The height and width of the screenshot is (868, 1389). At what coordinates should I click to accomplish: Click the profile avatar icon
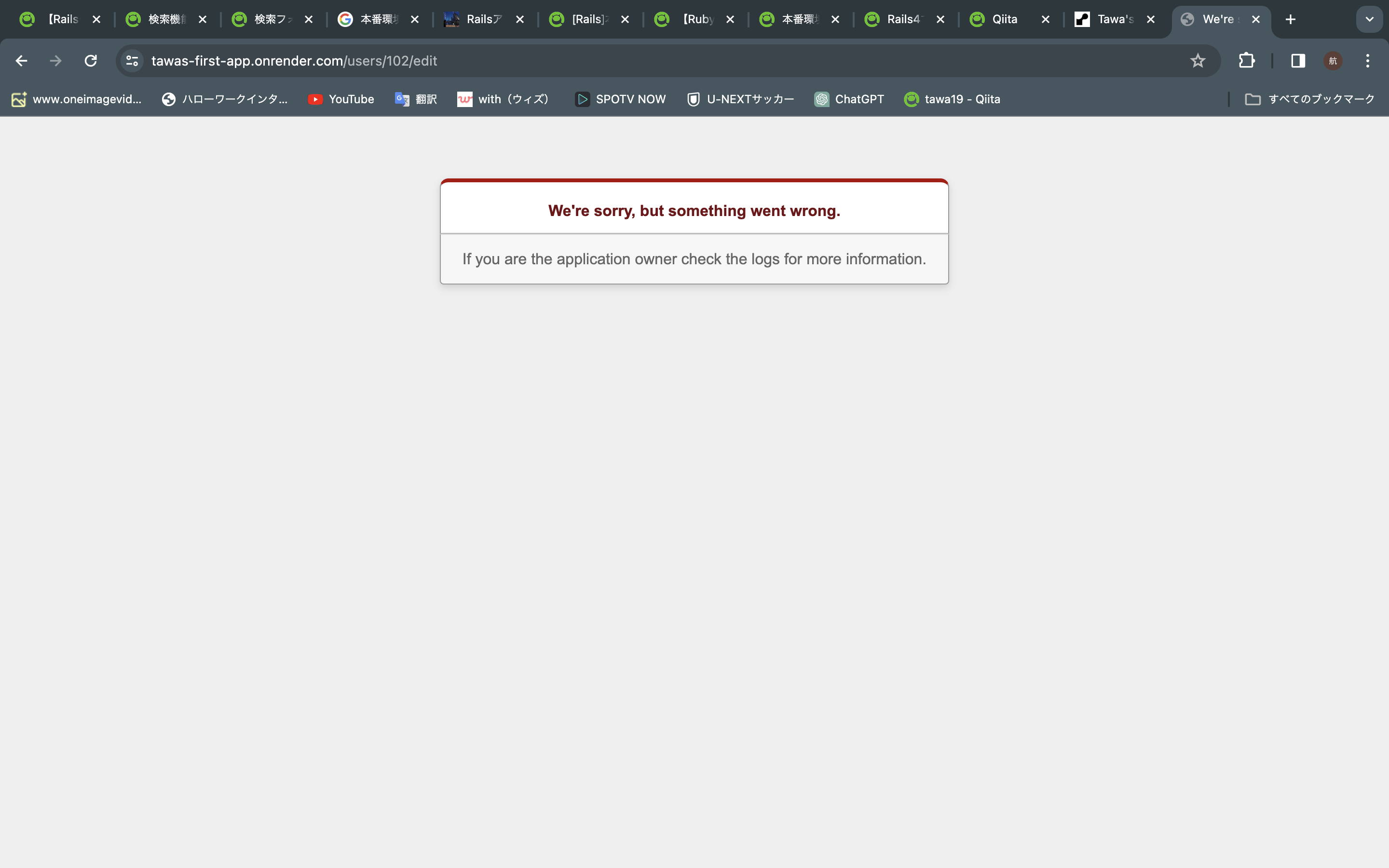coord(1333,61)
